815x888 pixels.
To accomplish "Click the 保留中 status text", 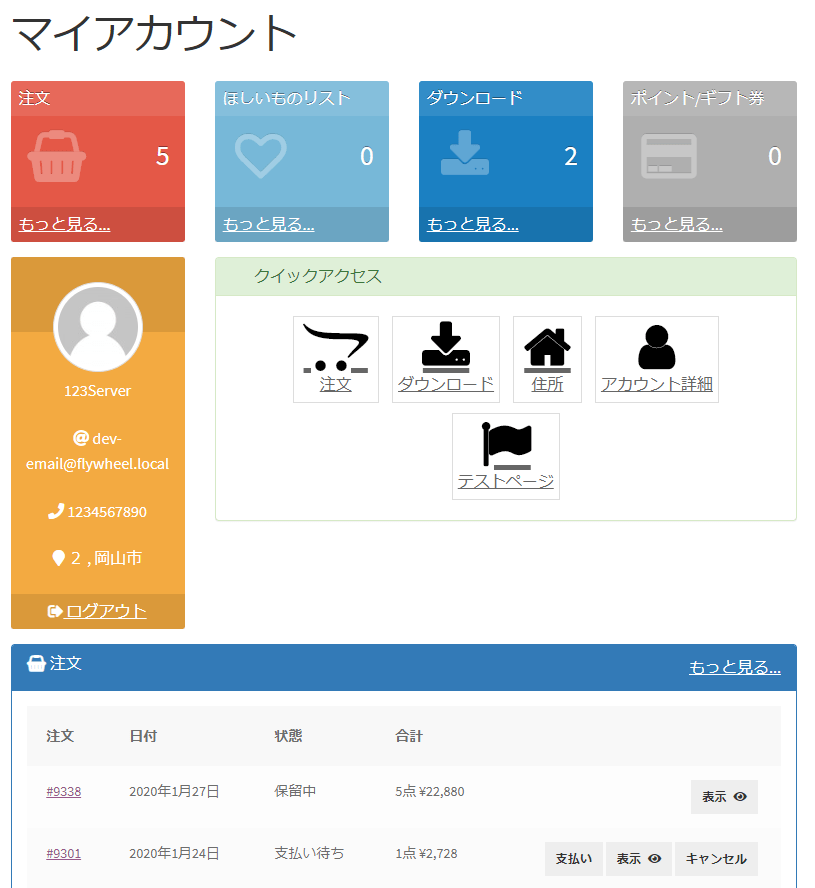I will click(x=295, y=791).
